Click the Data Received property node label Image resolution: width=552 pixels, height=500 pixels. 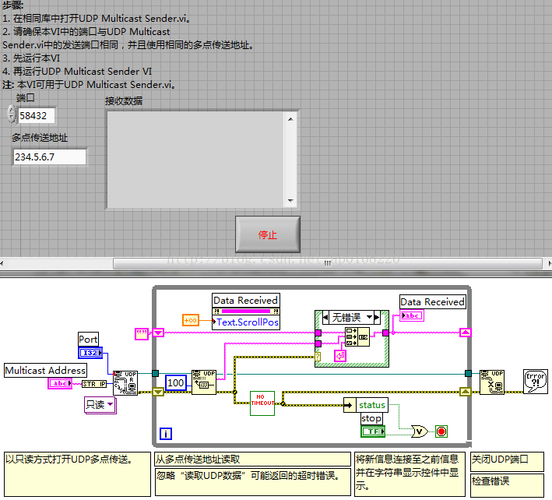pos(246,300)
